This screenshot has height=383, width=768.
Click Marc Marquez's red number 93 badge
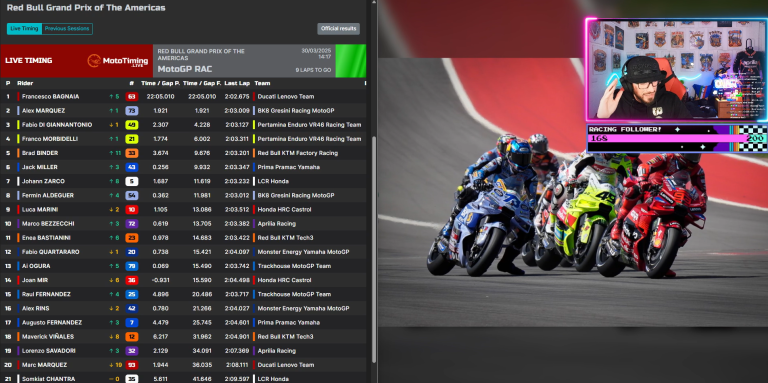click(132, 365)
